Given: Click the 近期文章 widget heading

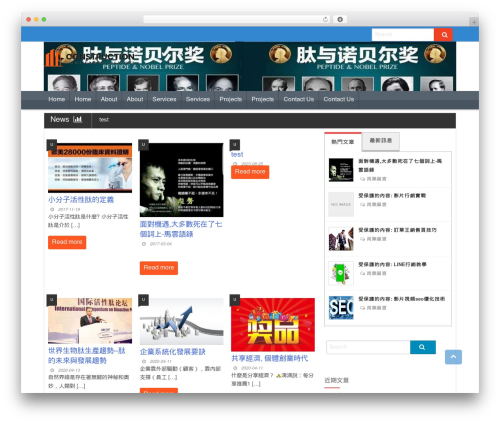Looking at the screenshot, I should pyautogui.click(x=336, y=380).
